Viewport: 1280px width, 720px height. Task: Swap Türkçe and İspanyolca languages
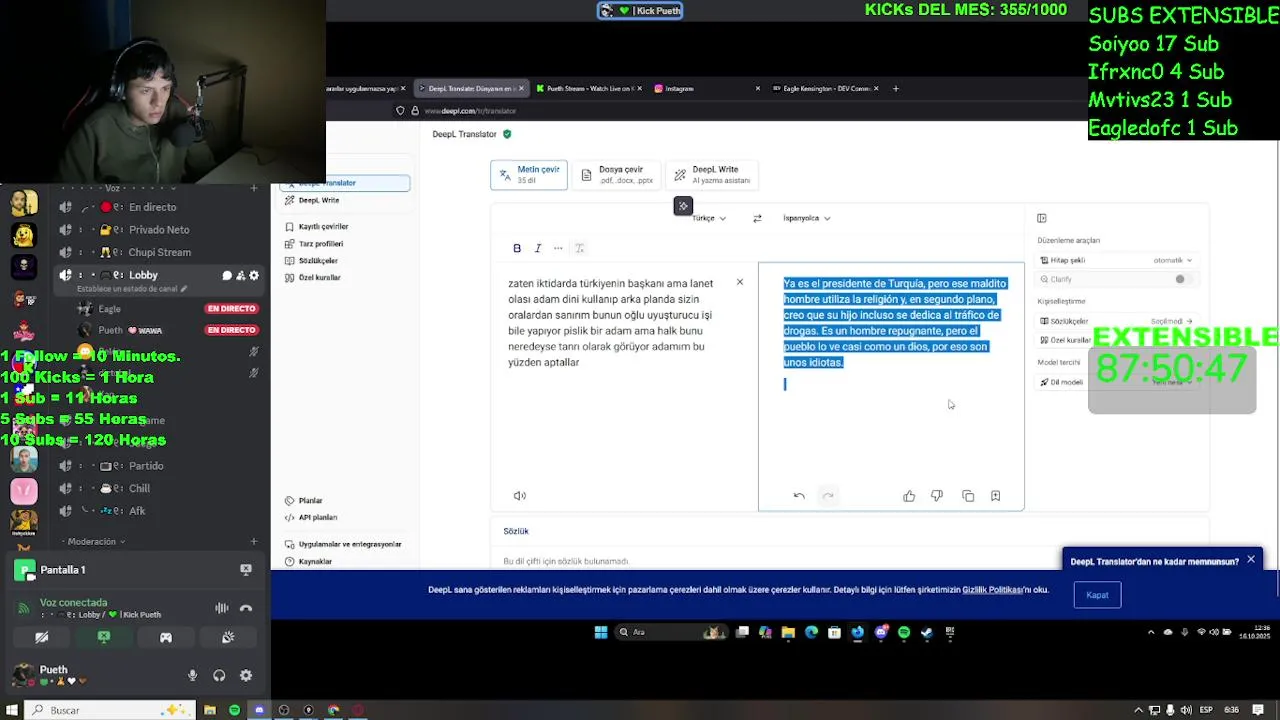click(x=757, y=218)
